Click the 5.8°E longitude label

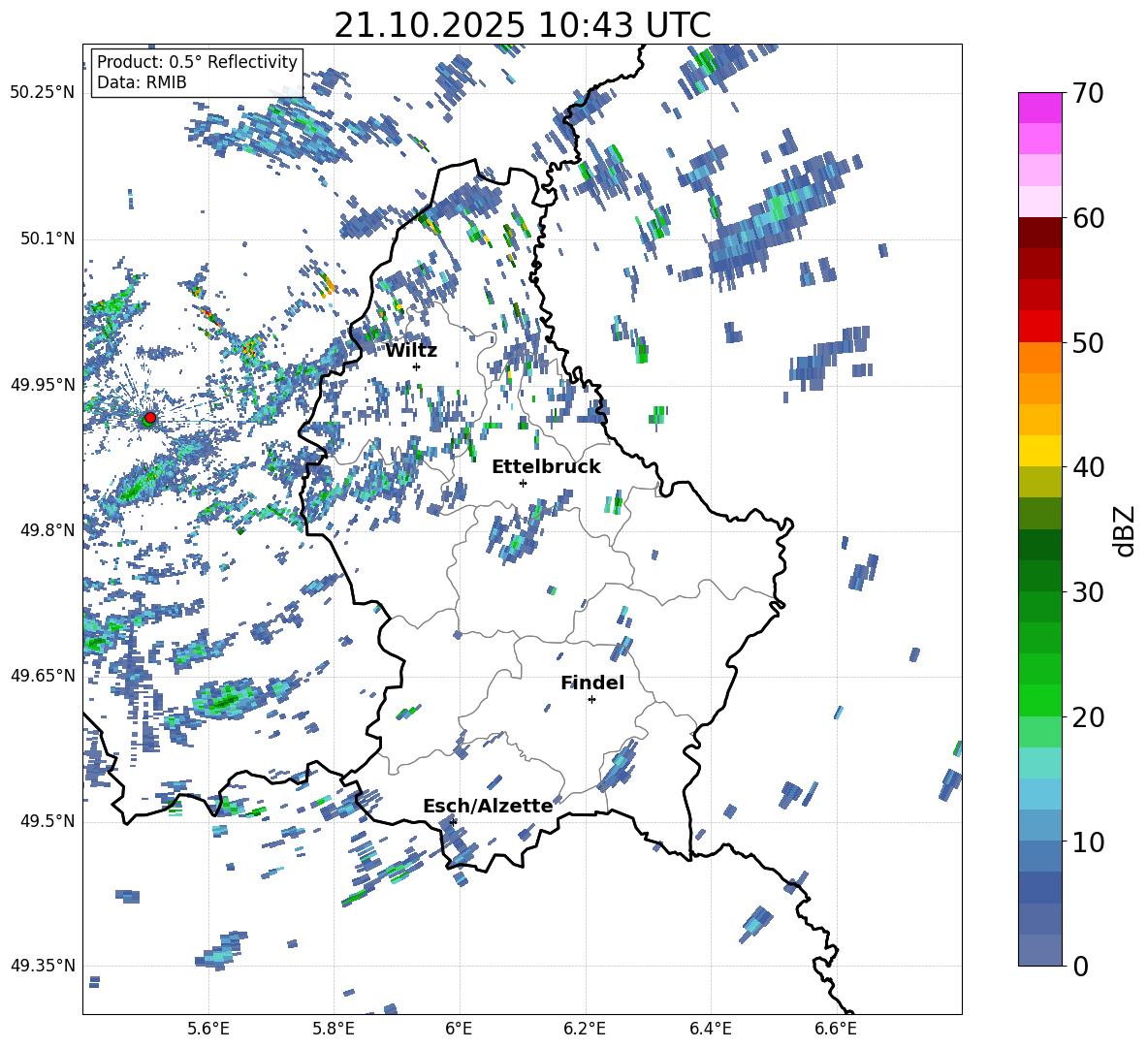point(334,1029)
